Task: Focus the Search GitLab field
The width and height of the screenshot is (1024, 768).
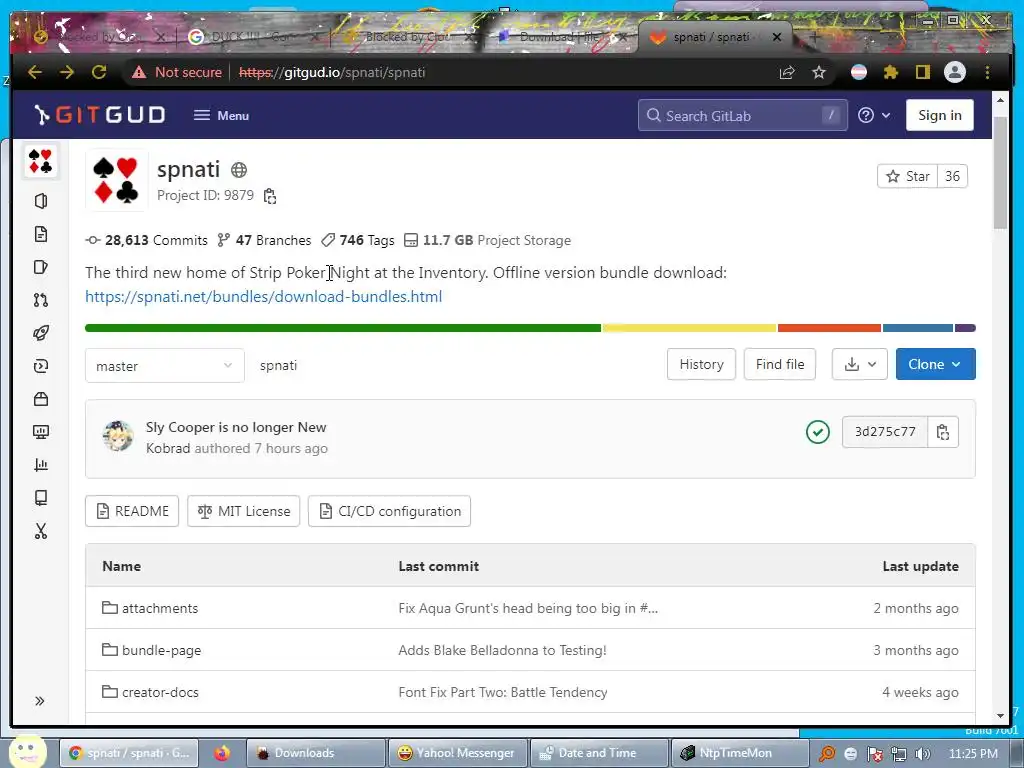Action: pyautogui.click(x=743, y=116)
